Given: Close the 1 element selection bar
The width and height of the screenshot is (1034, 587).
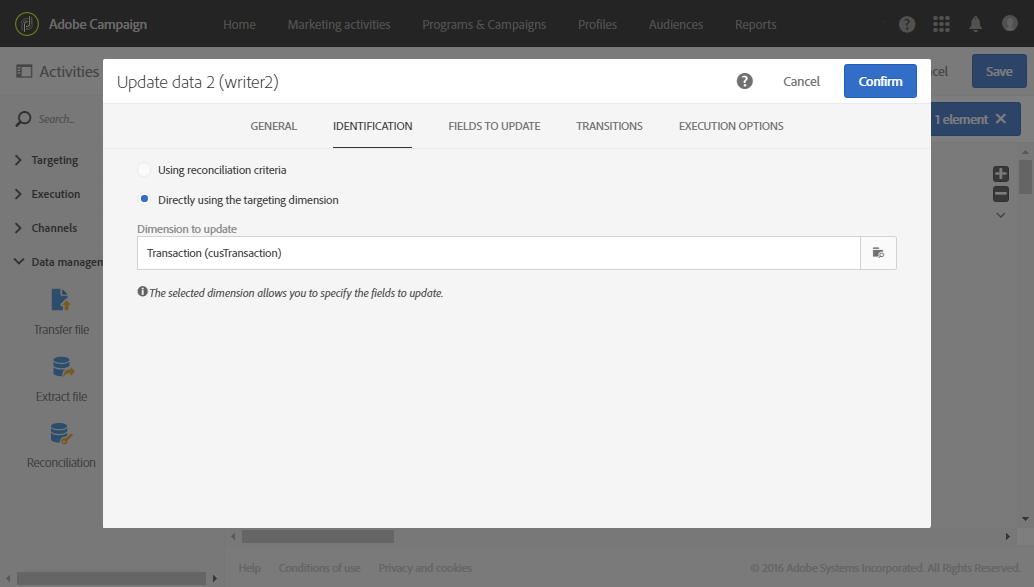Looking at the screenshot, I should (1001, 119).
